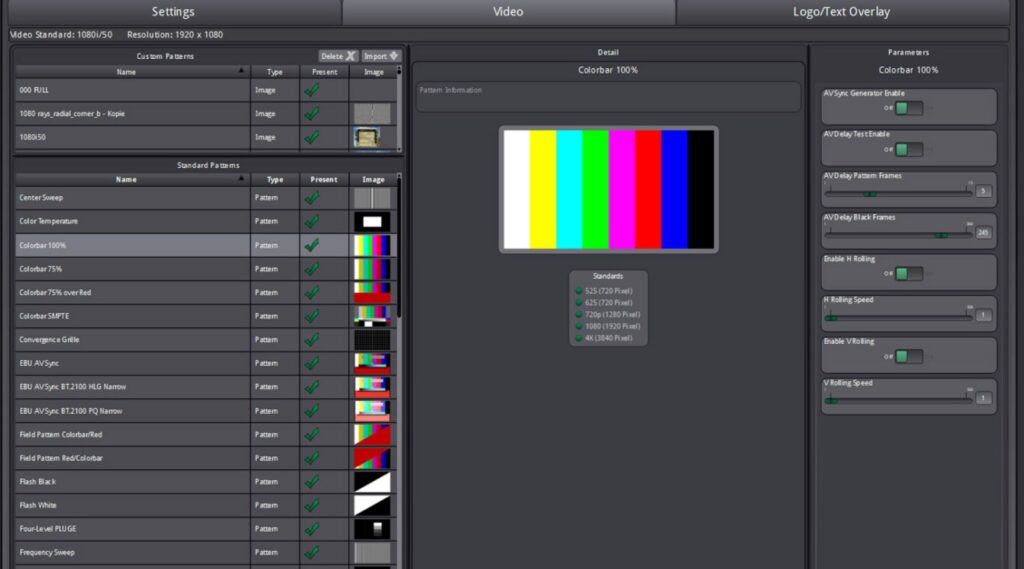Click the Colorbar SMPTE pattern thumbnail
This screenshot has height=569, width=1024.
tap(372, 316)
